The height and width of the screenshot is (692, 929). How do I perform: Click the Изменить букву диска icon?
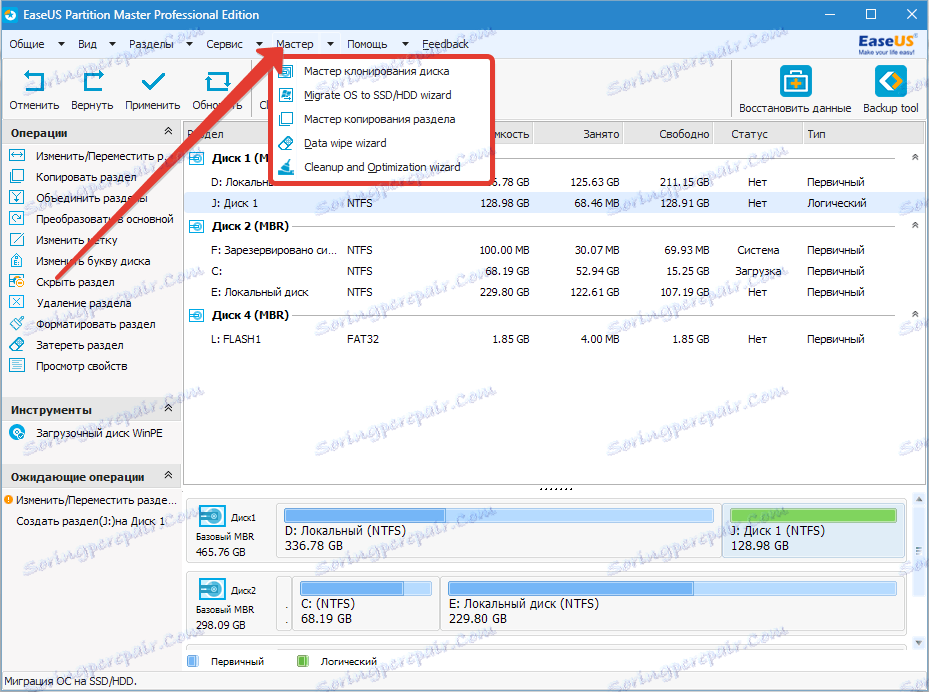pos(17,261)
